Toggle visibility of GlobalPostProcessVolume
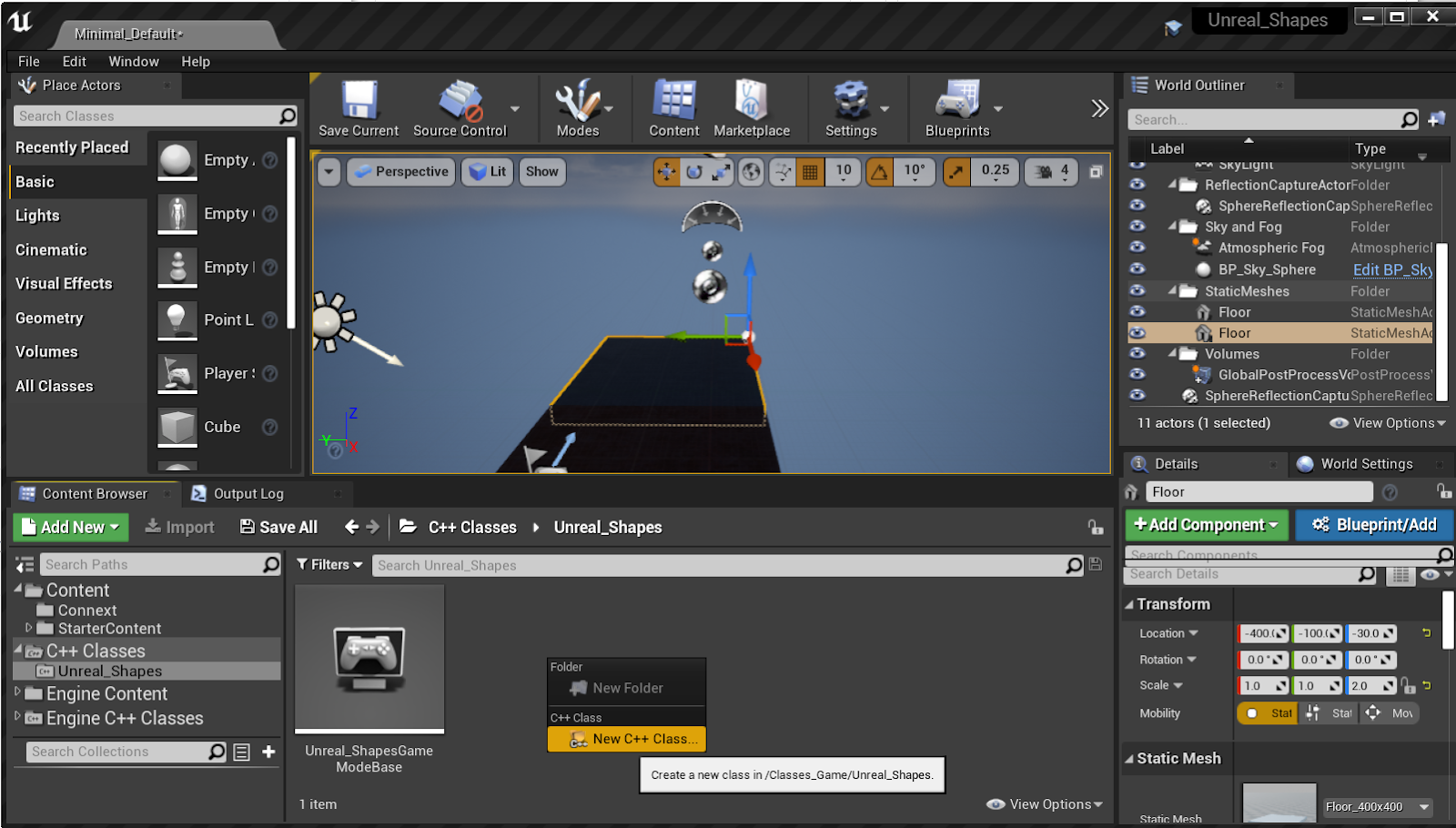The image size is (1456, 828). (1137, 375)
